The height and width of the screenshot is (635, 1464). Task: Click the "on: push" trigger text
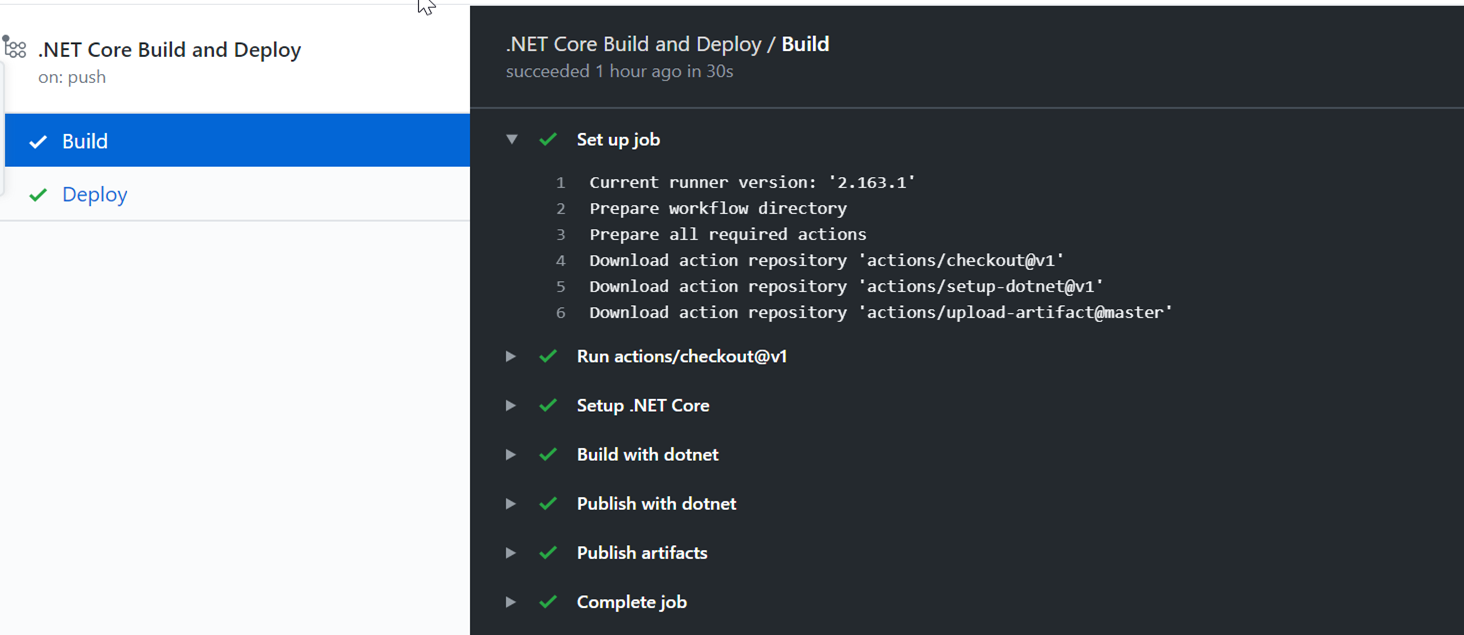[72, 77]
